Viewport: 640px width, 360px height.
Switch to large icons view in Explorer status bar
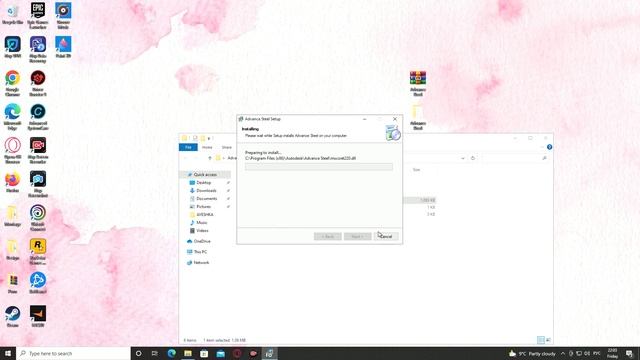point(548,340)
